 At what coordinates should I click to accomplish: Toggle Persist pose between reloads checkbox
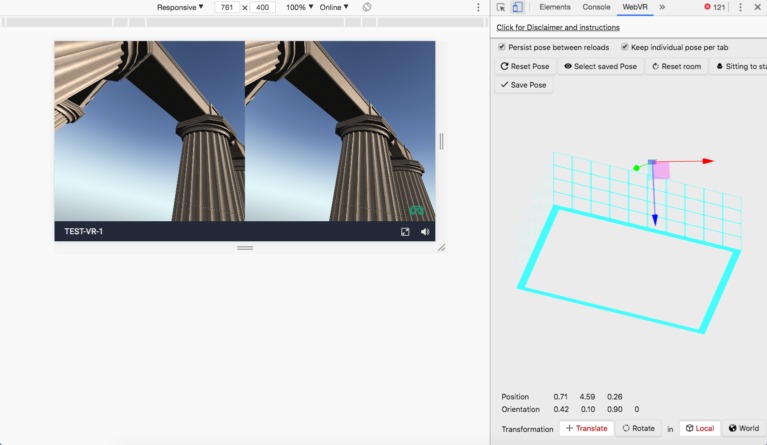[x=501, y=47]
